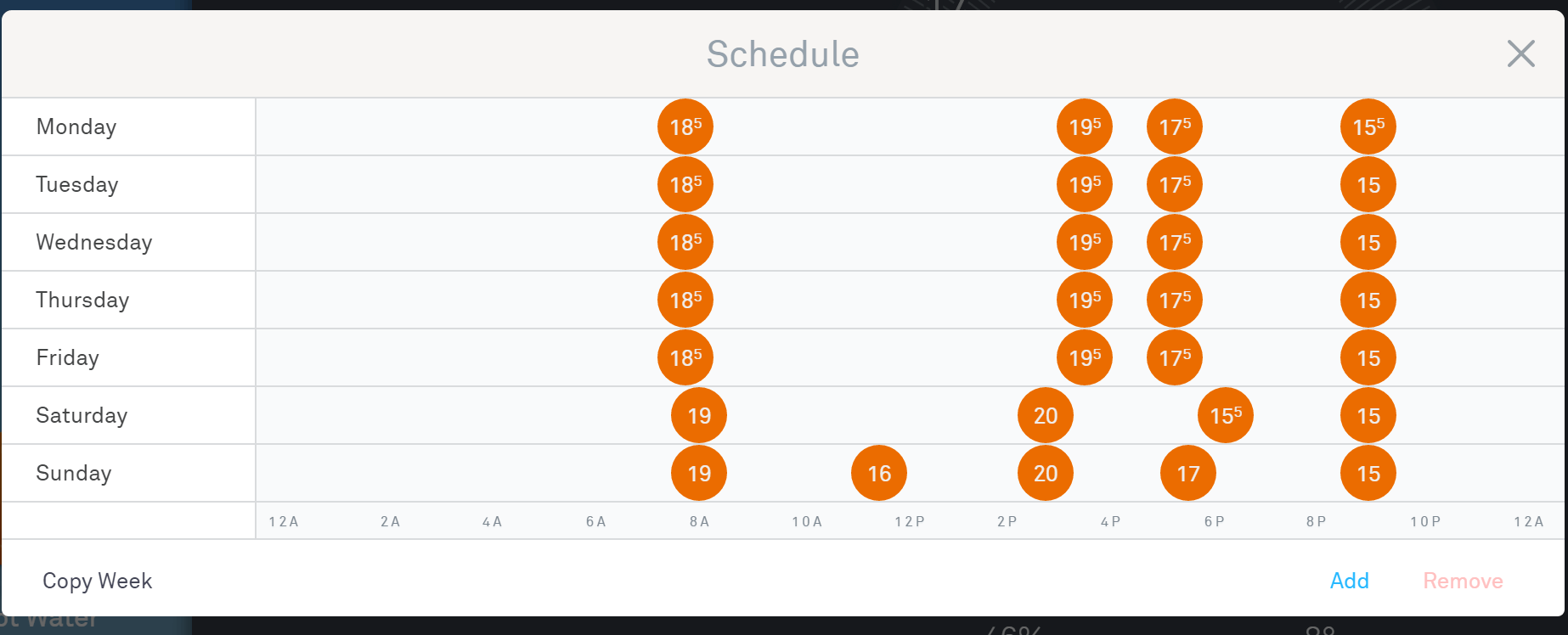The height and width of the screenshot is (635, 1568).
Task: Select Tuesday's 19.5 afternoon setpoint
Action: [x=1085, y=185]
